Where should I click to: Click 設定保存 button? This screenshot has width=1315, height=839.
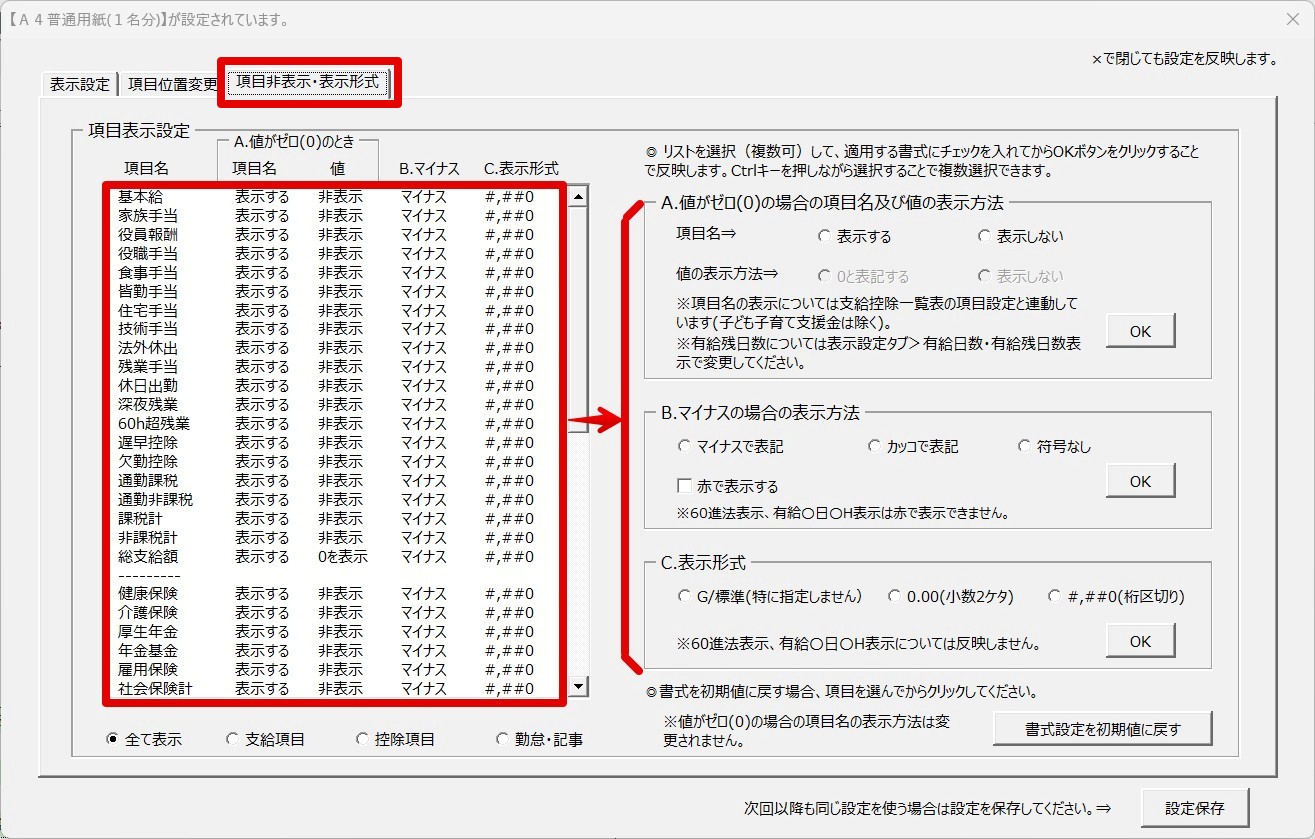[1194, 807]
